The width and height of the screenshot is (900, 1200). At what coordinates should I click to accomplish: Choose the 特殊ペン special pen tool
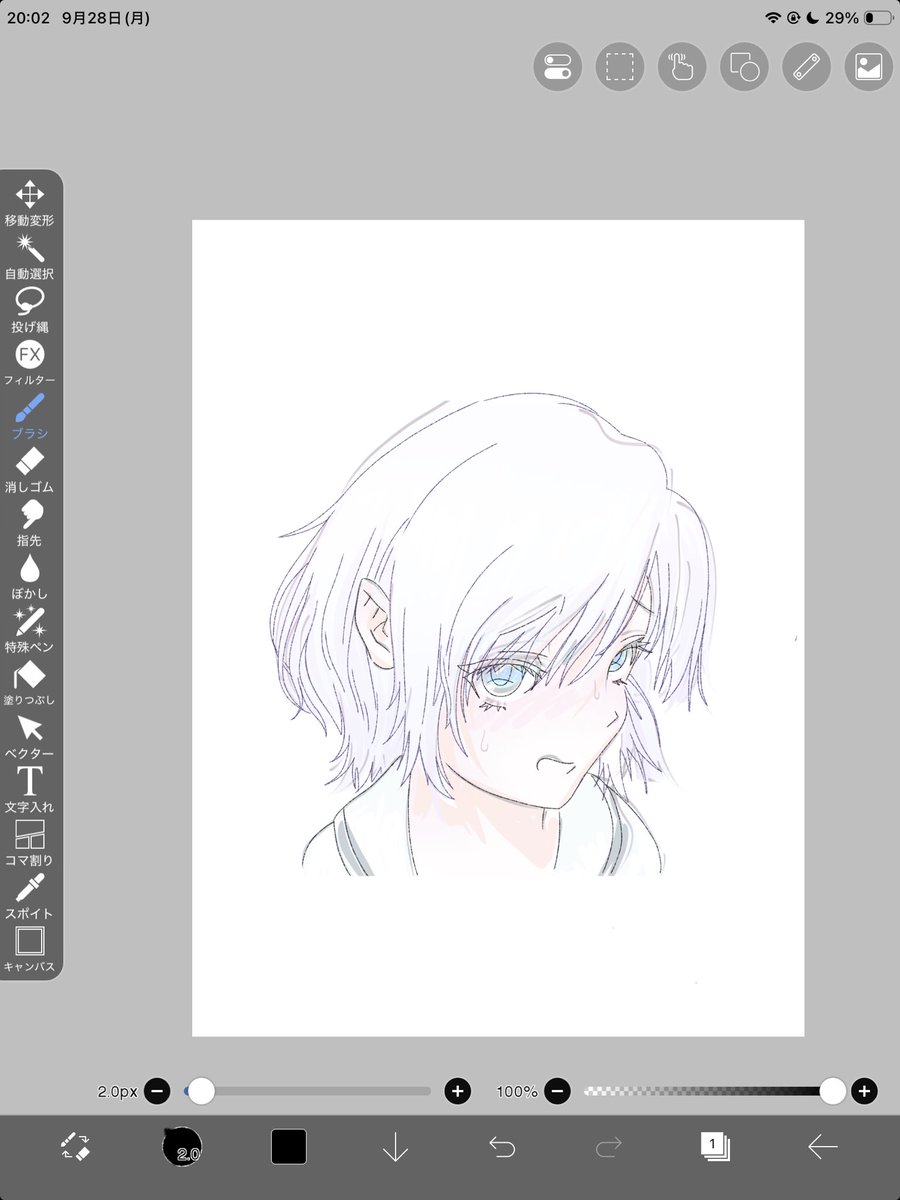30,631
